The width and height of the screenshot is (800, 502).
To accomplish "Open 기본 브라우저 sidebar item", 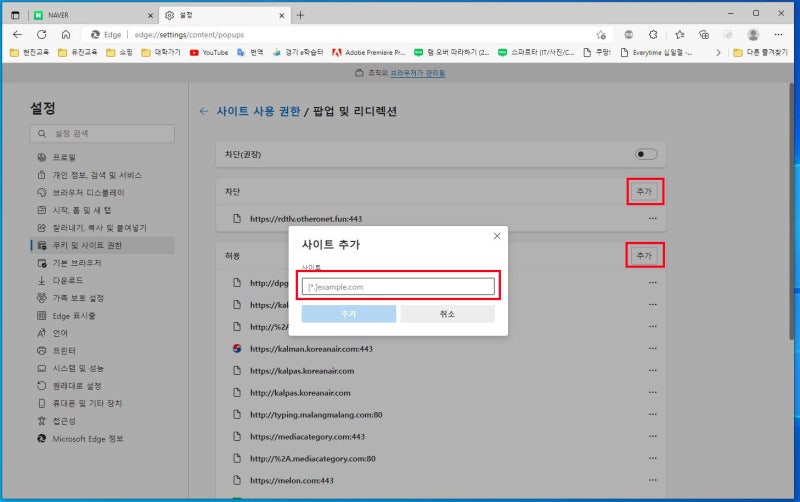I will 77,263.
